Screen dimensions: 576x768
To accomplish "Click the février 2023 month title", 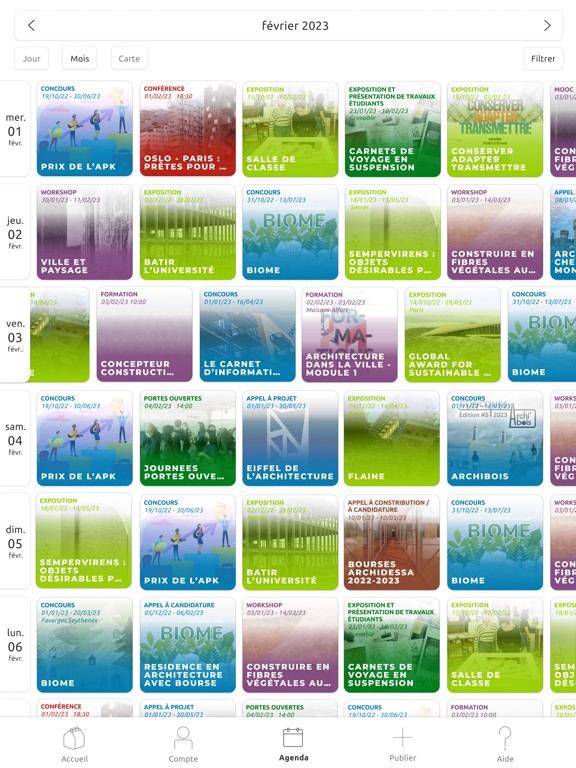I will point(295,25).
